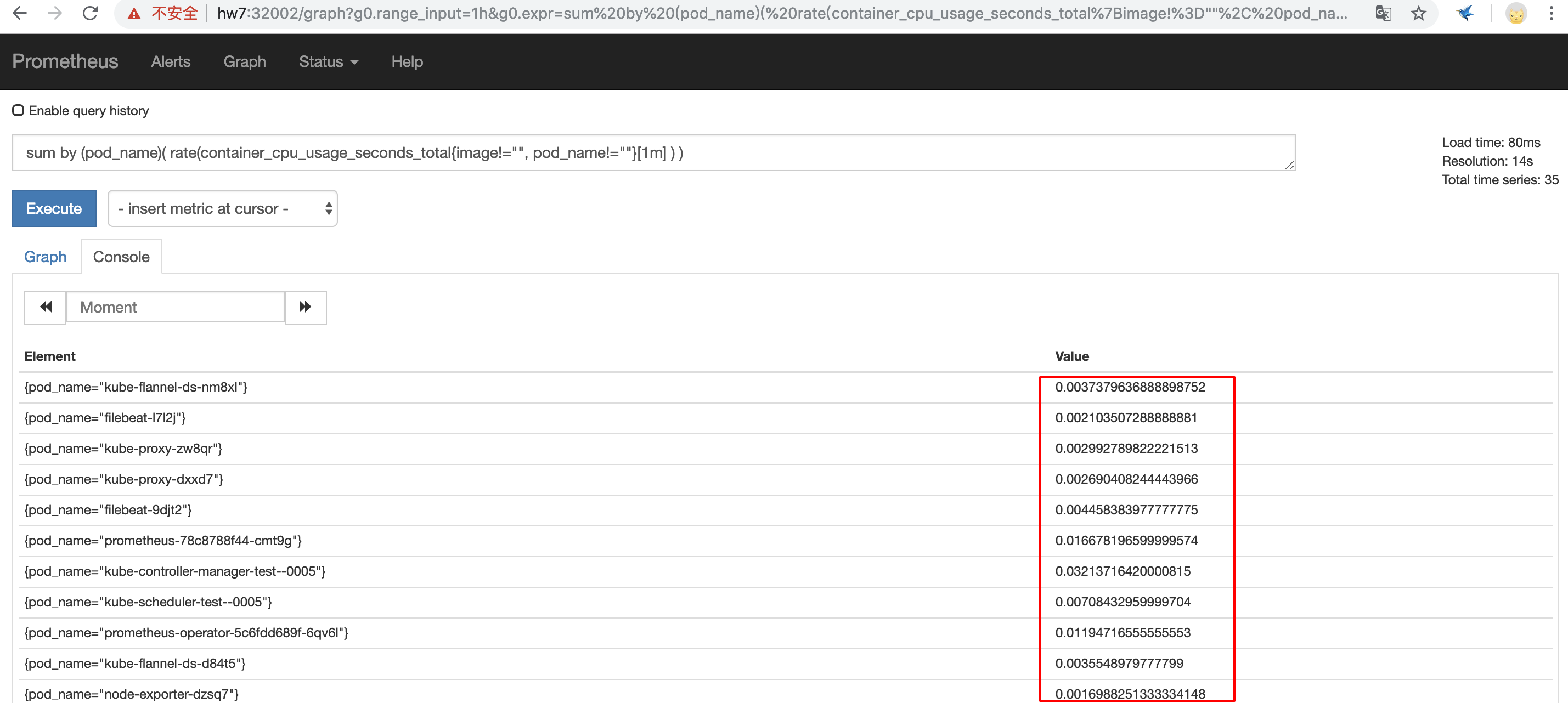Select the kube-proxy-dxxd7 element row

point(123,479)
